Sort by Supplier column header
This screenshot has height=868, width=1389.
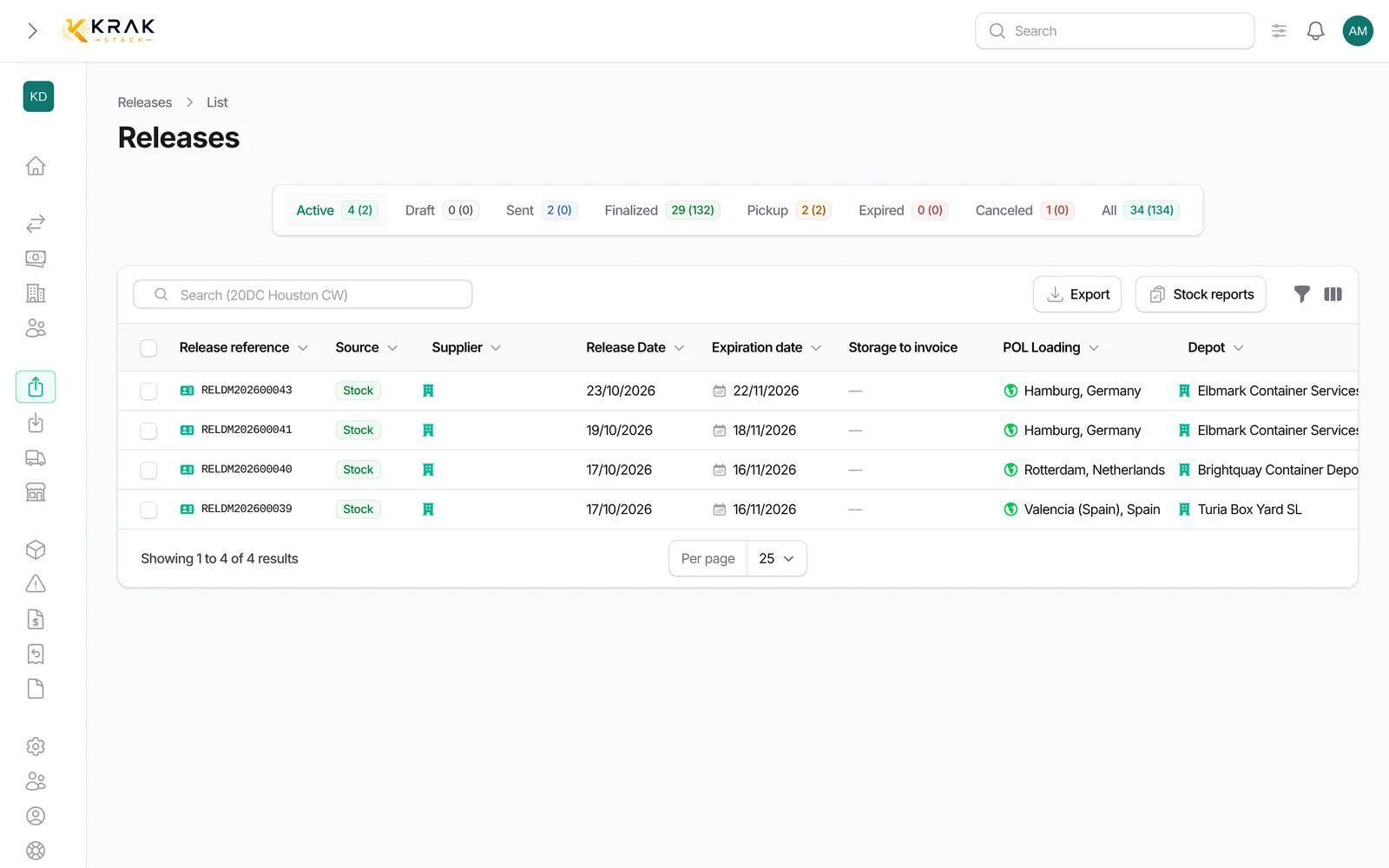(466, 347)
